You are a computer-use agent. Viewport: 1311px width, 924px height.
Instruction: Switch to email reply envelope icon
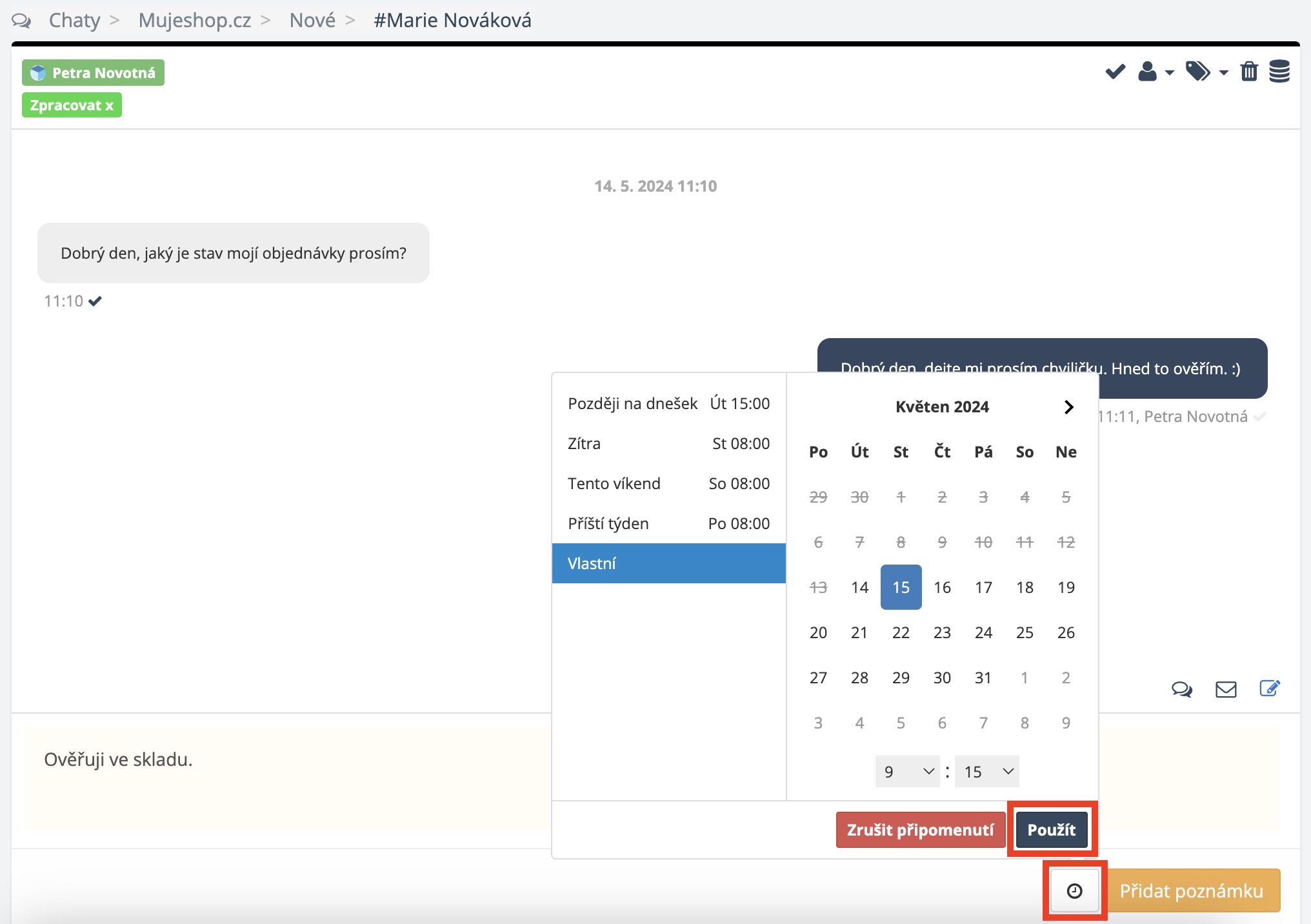point(1226,689)
